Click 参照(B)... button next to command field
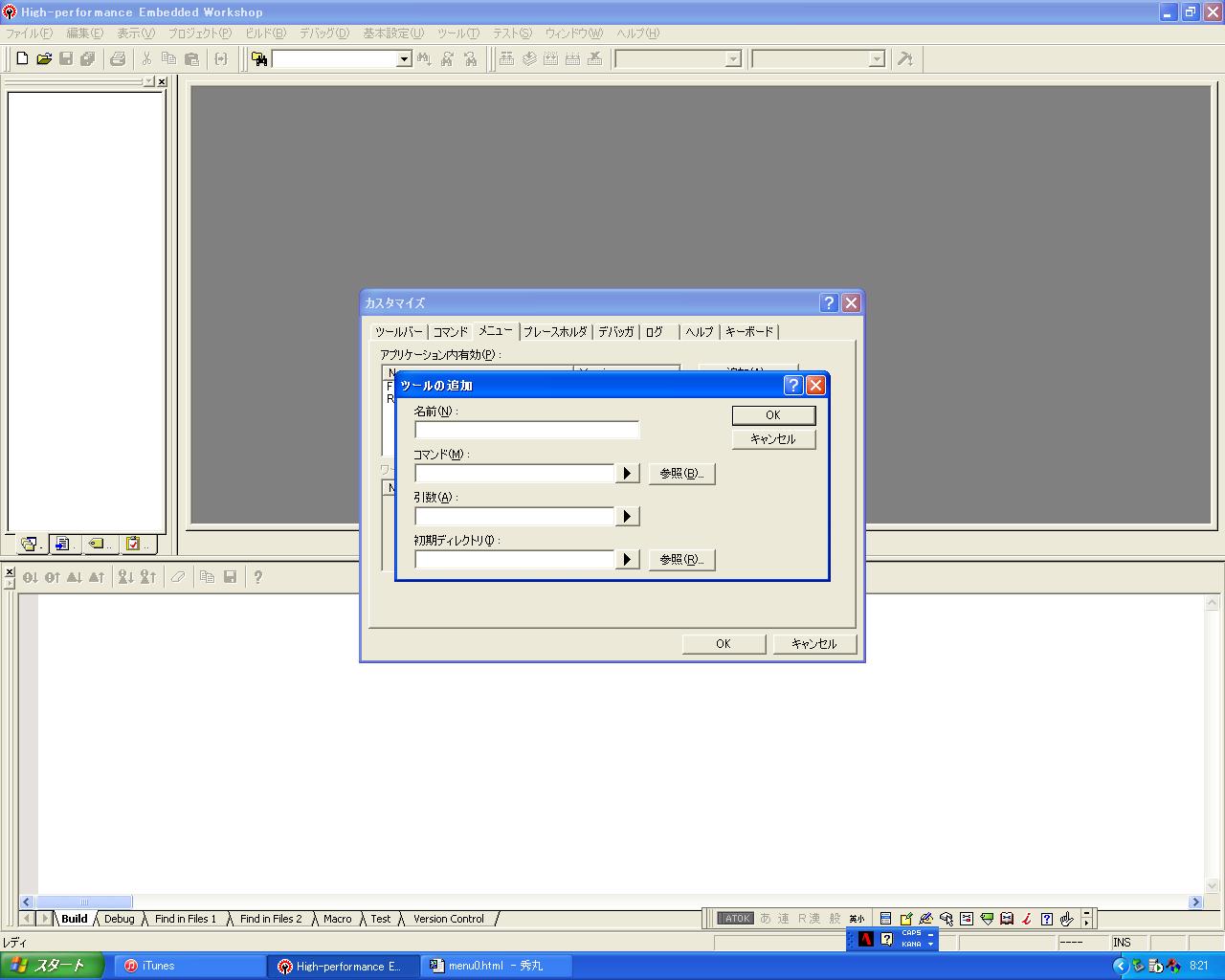1225x980 pixels. pyautogui.click(x=681, y=474)
